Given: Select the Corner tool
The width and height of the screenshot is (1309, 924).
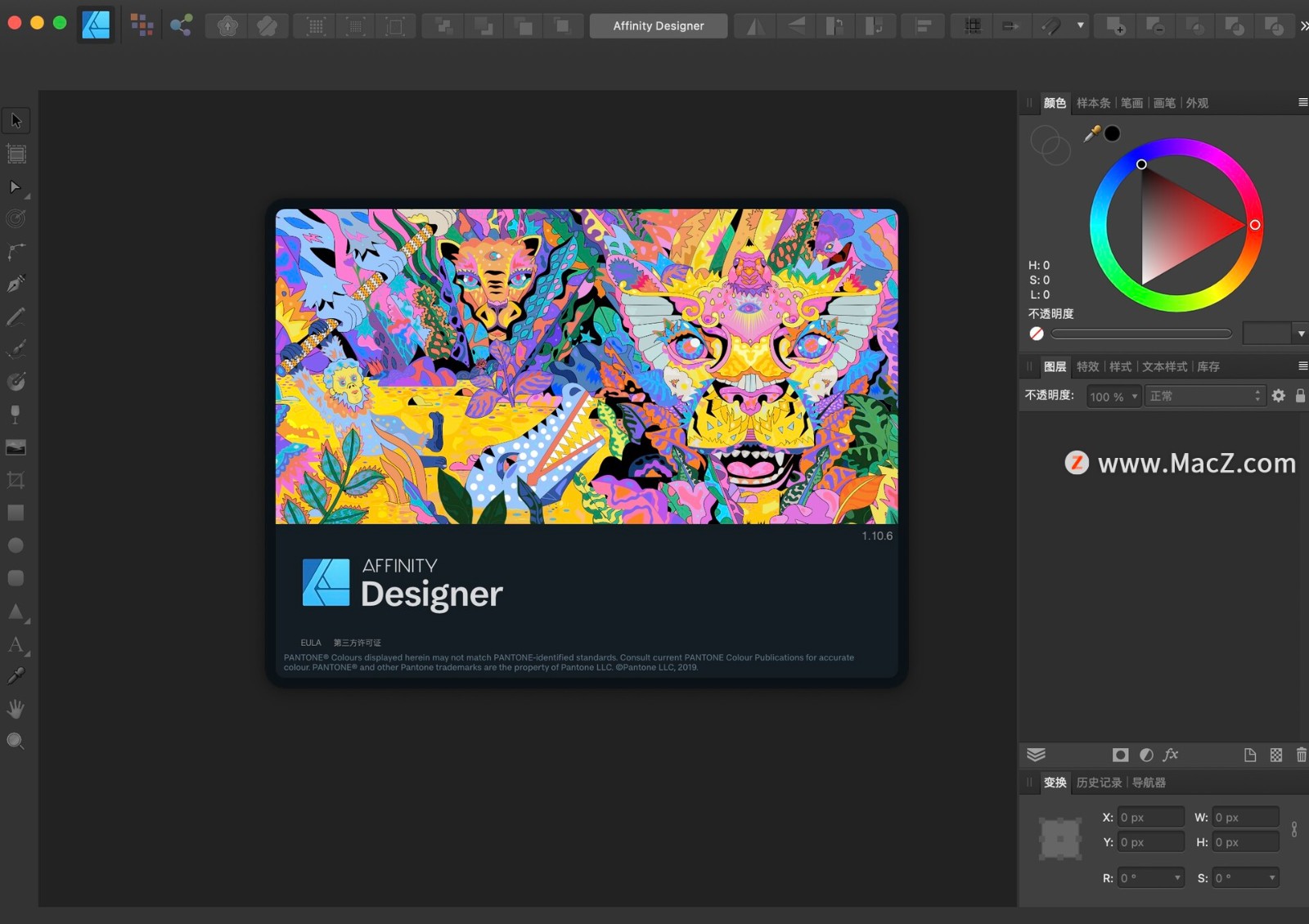Looking at the screenshot, I should point(16,251).
